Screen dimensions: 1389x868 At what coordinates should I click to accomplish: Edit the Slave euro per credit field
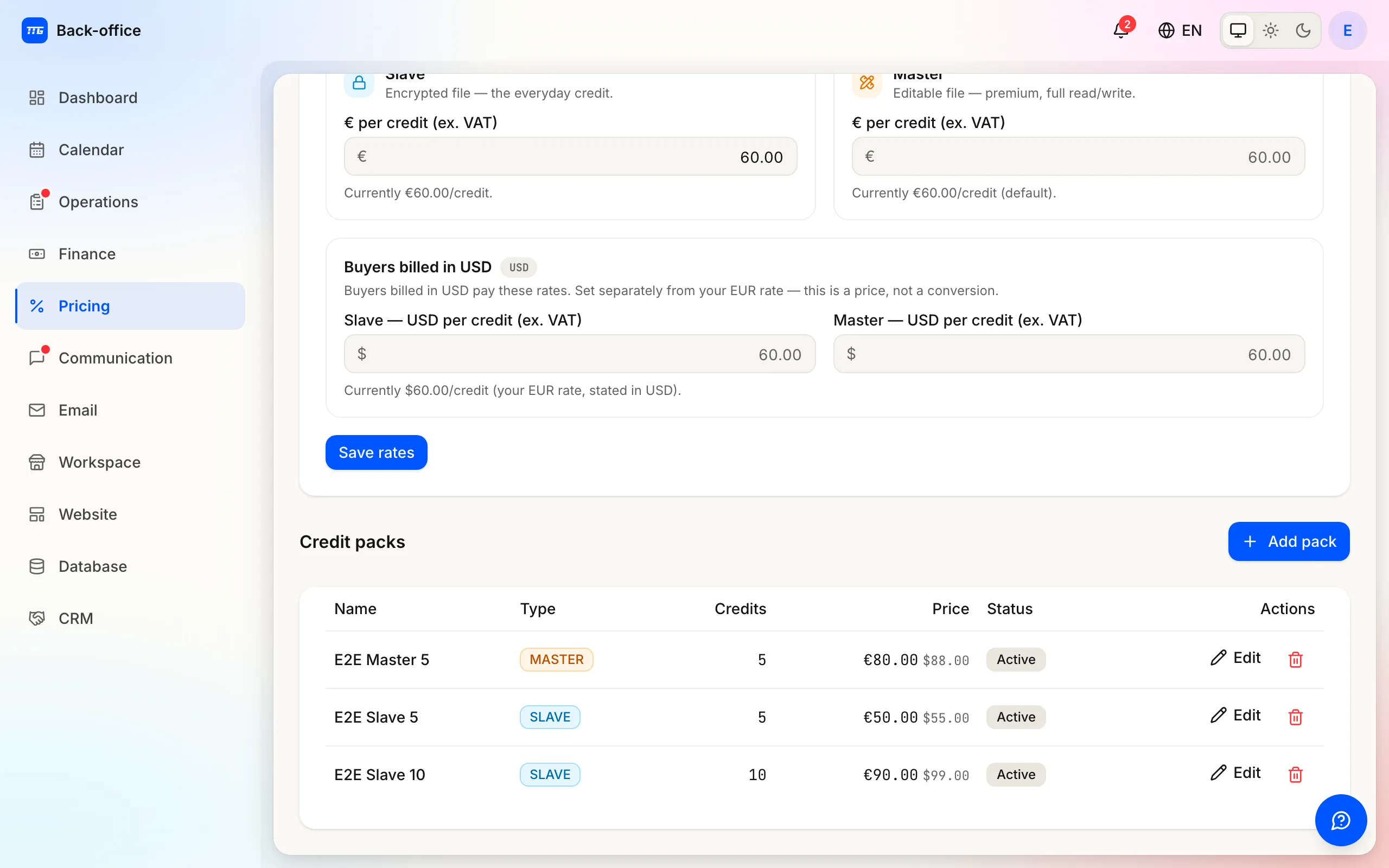click(x=571, y=156)
